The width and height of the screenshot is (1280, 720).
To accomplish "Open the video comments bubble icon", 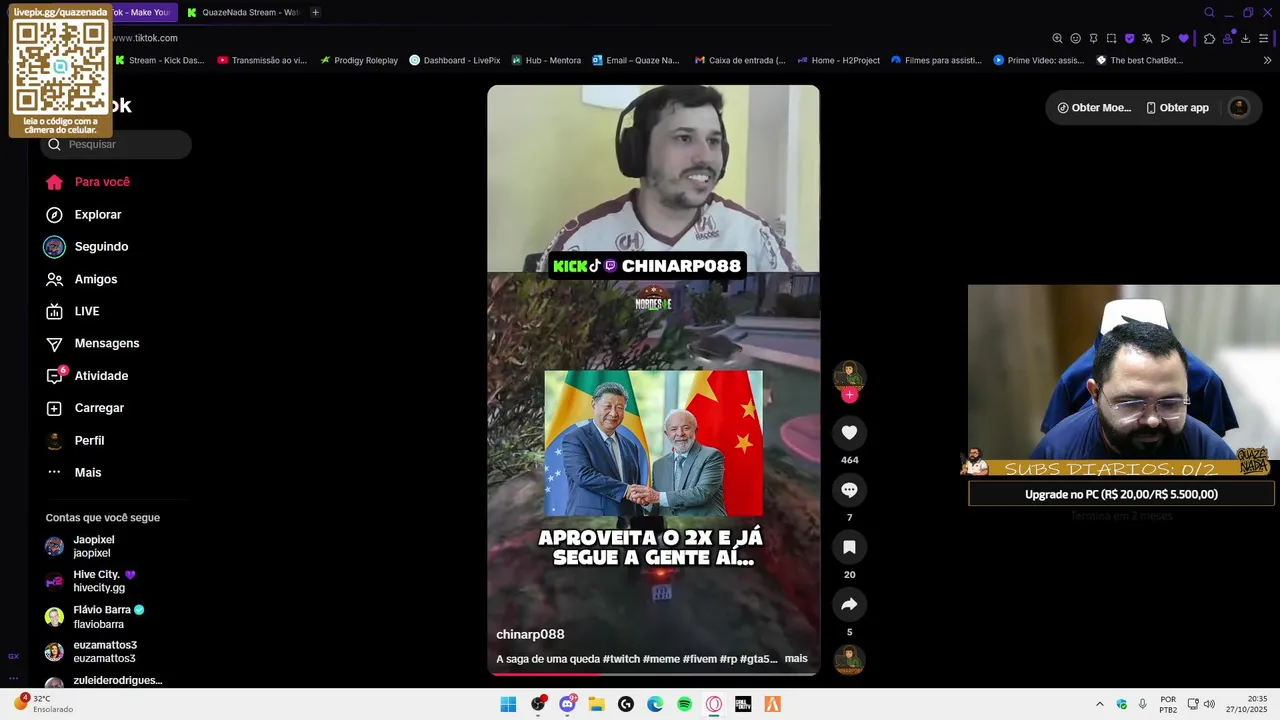I will (849, 490).
